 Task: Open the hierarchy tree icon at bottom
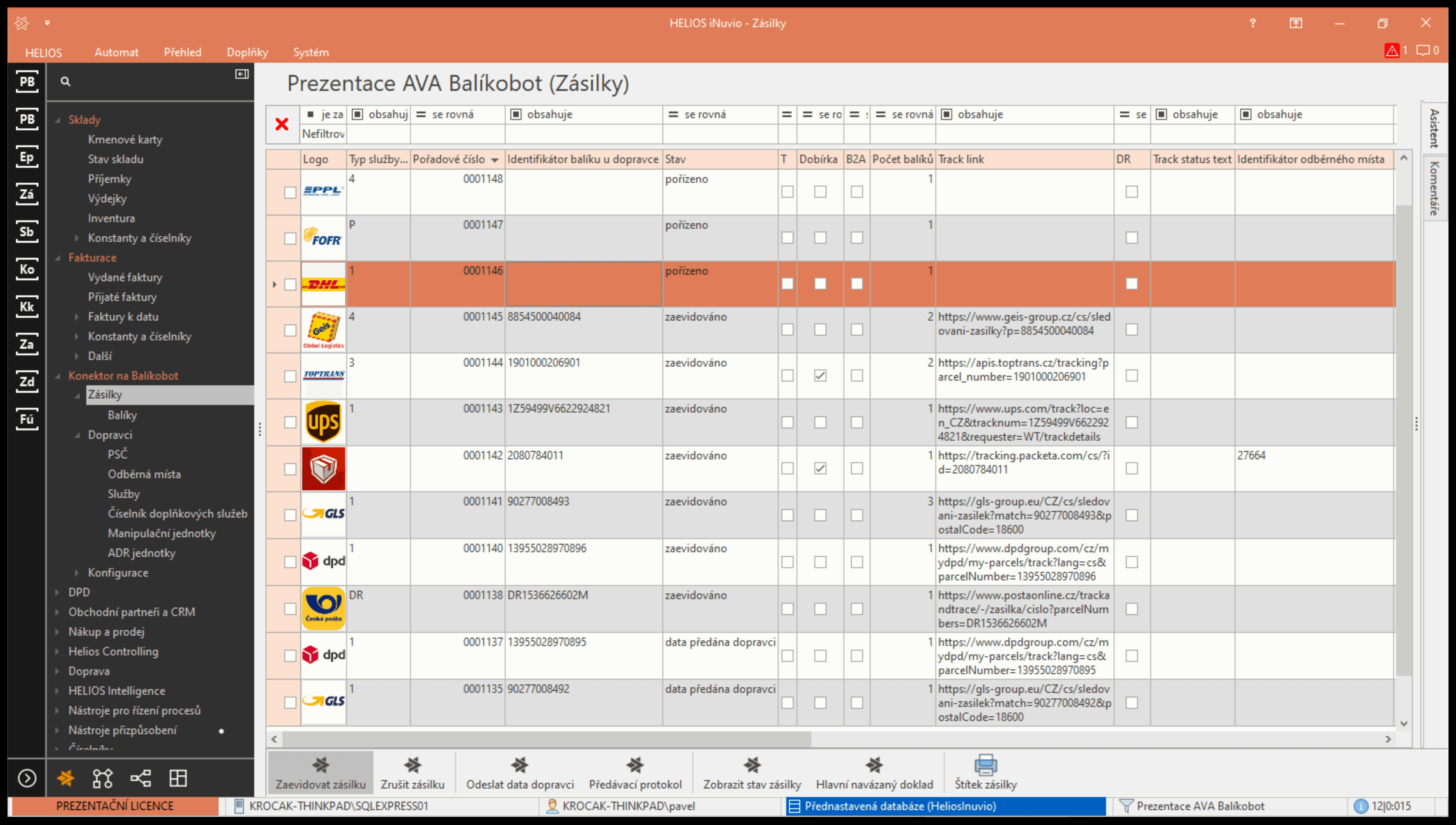[103, 778]
